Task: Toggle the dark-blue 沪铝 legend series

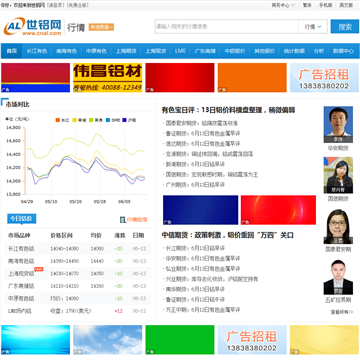Action: (129, 120)
